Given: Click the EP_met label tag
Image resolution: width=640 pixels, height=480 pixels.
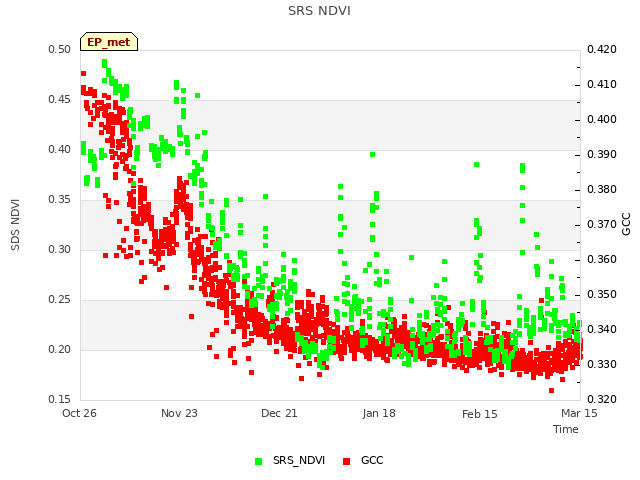Looking at the screenshot, I should tap(109, 42).
